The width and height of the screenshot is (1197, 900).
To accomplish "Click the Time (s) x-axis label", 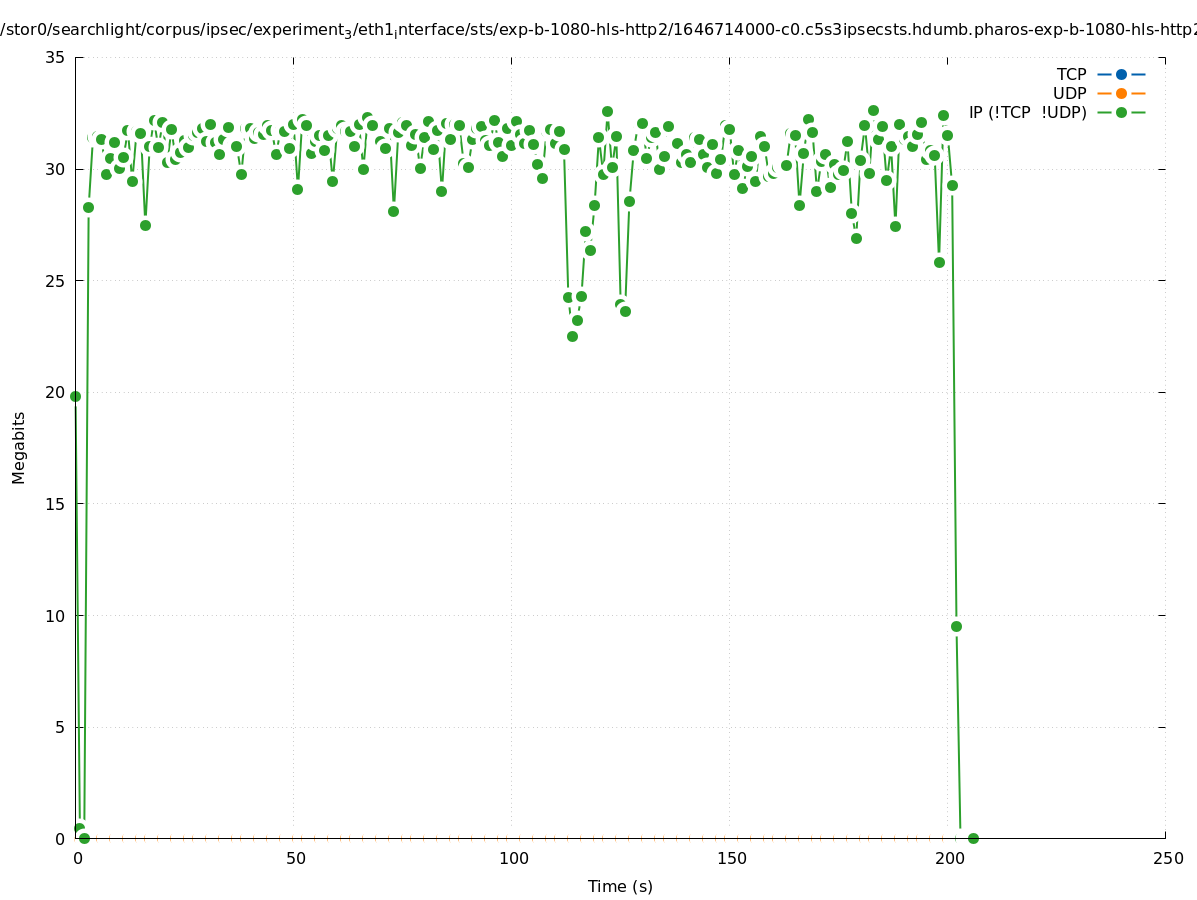I will (x=620, y=886).
